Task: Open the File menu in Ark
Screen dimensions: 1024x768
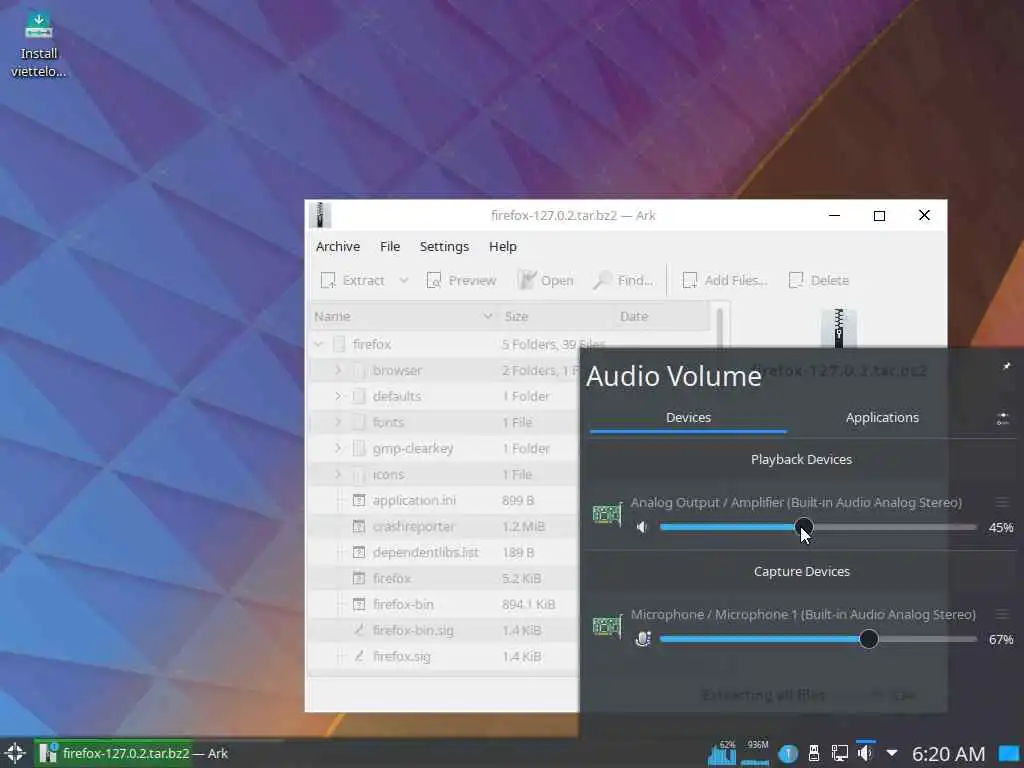Action: (390, 246)
